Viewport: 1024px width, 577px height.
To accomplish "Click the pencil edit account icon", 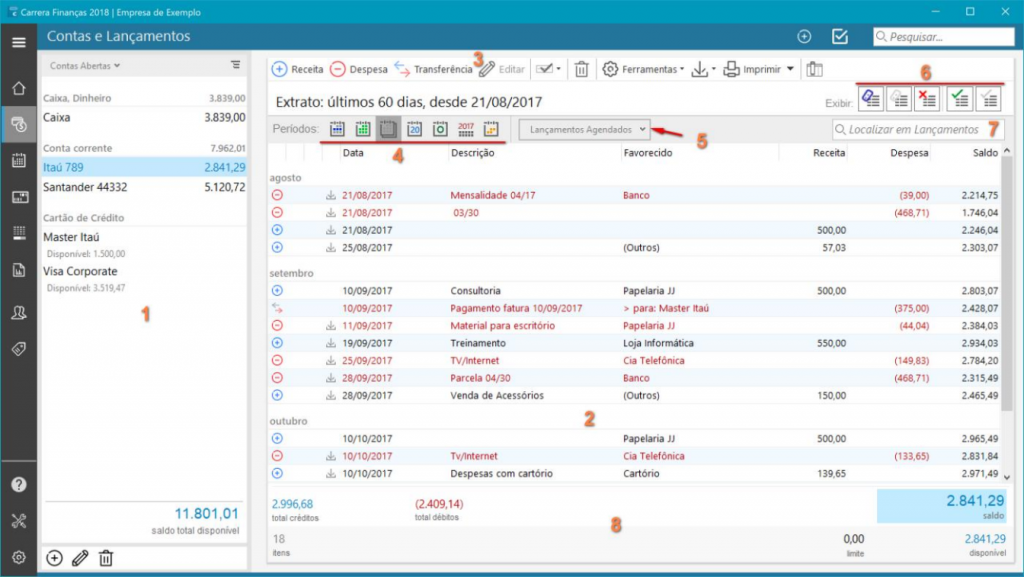I will pyautogui.click(x=80, y=558).
